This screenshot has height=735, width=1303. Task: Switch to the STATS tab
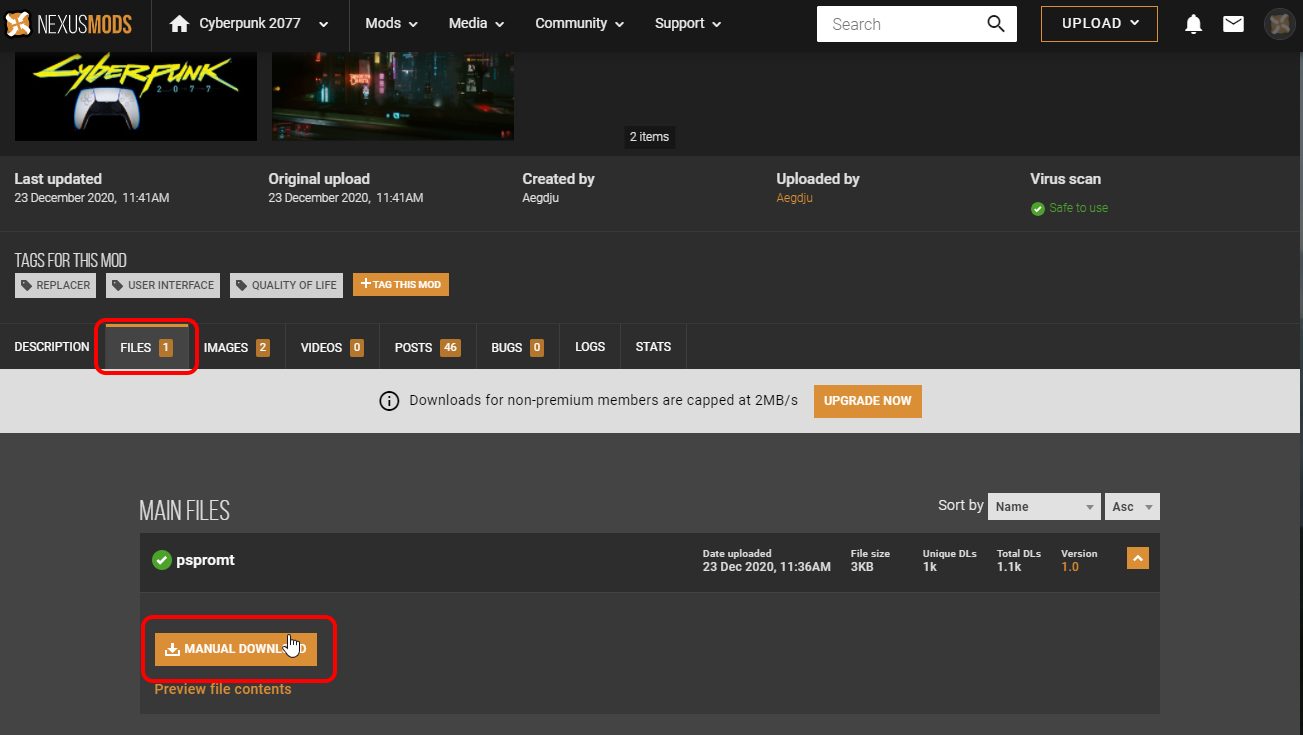(x=653, y=347)
